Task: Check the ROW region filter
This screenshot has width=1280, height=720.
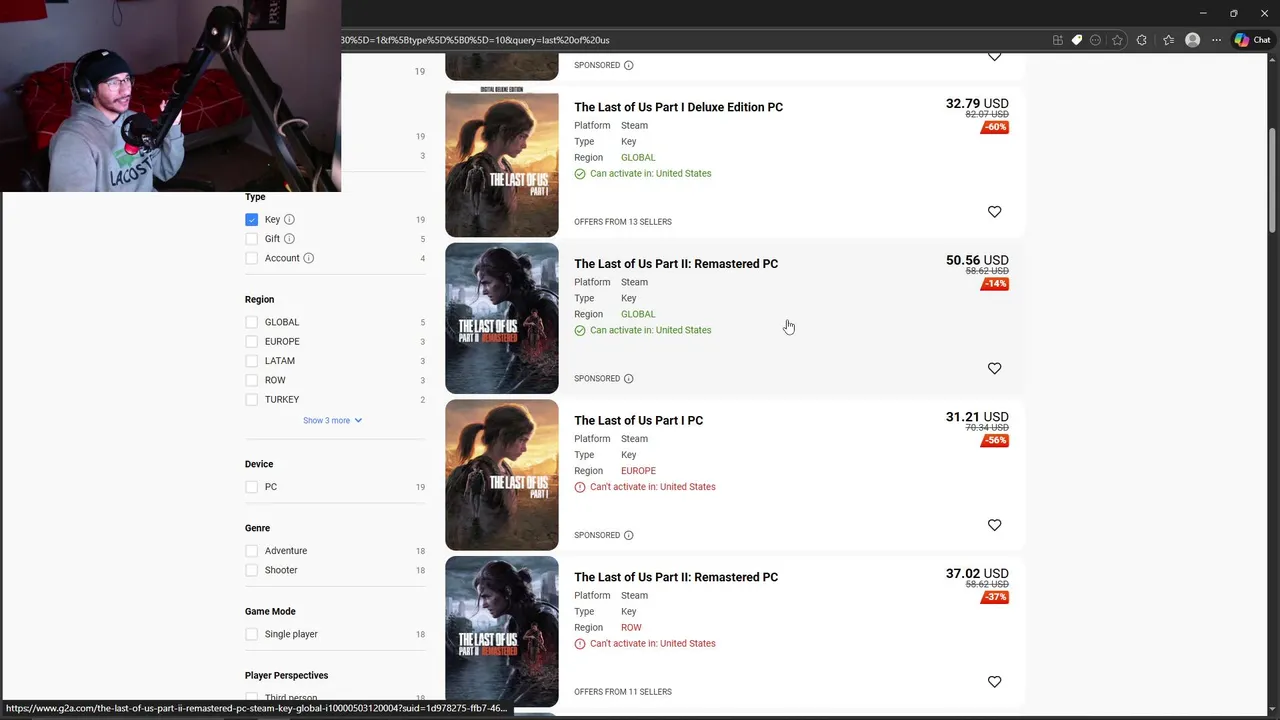Action: (x=251, y=380)
